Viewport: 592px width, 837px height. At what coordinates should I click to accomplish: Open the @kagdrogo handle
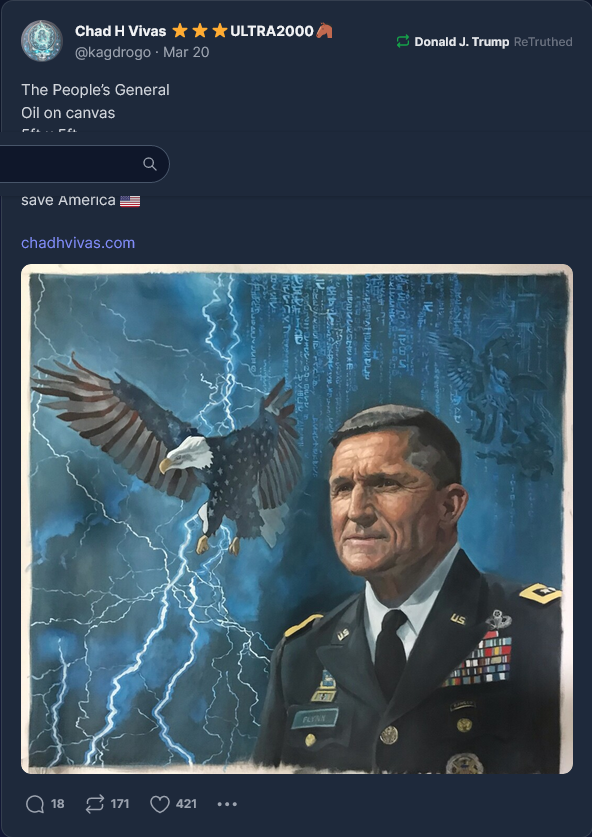(113, 52)
